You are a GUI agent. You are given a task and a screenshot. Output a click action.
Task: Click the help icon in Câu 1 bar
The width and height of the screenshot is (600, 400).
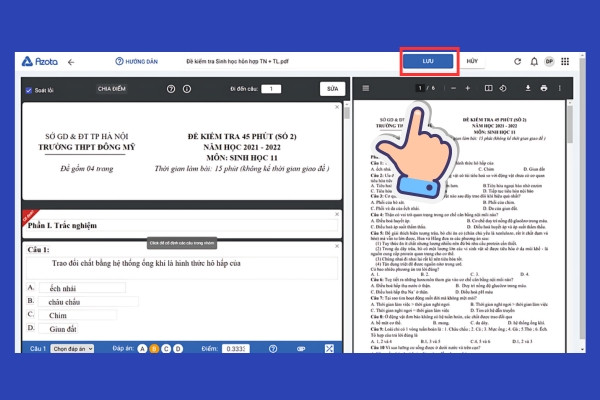coord(273,349)
